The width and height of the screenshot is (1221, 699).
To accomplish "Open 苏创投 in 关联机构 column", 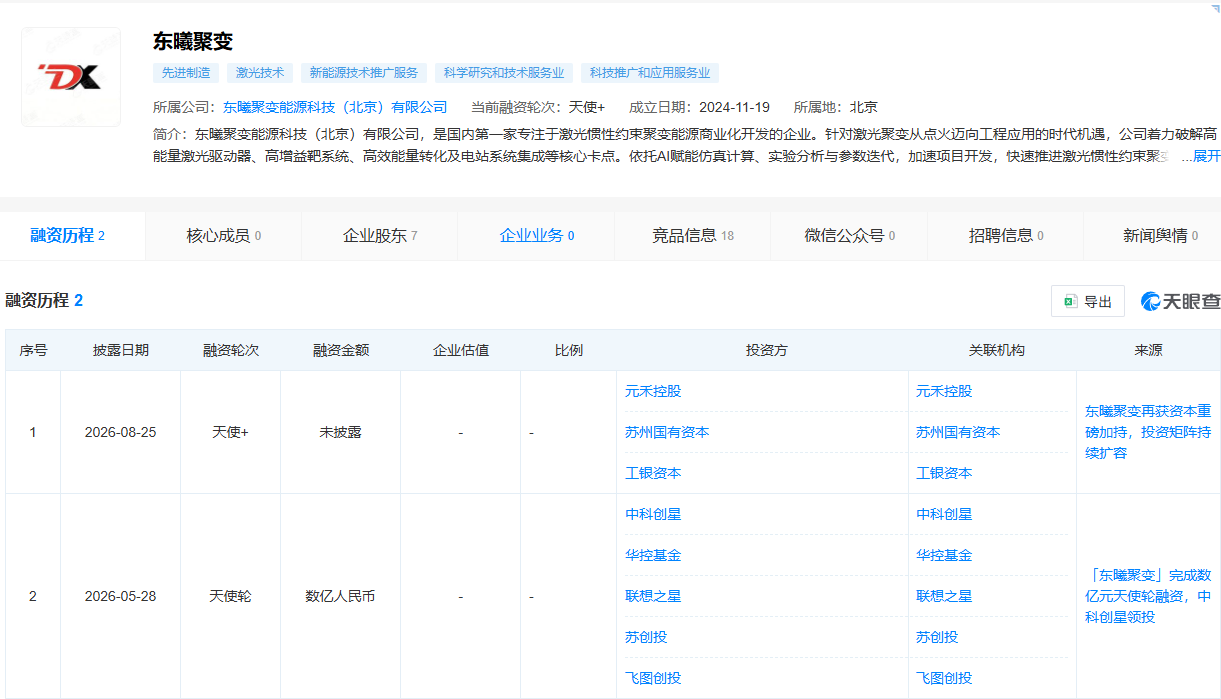I will coord(937,637).
